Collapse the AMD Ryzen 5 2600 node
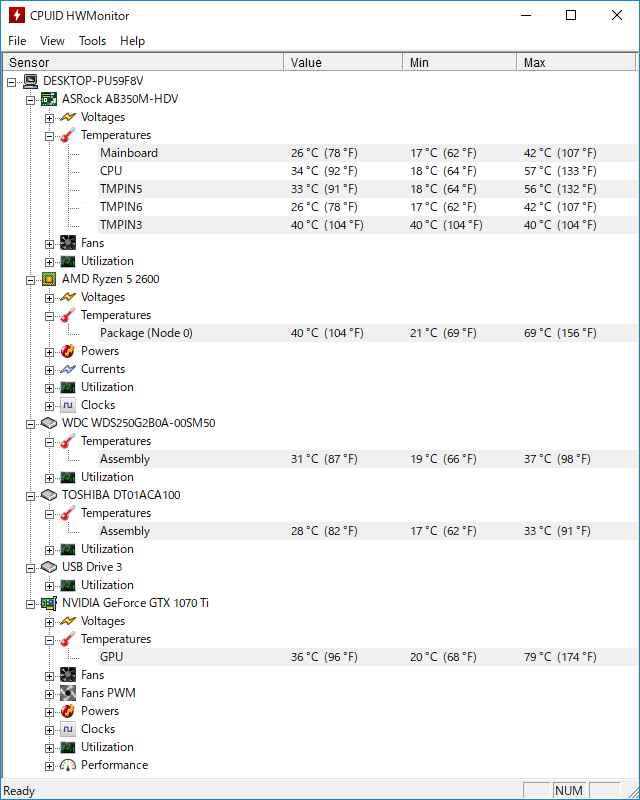 [x=30, y=280]
